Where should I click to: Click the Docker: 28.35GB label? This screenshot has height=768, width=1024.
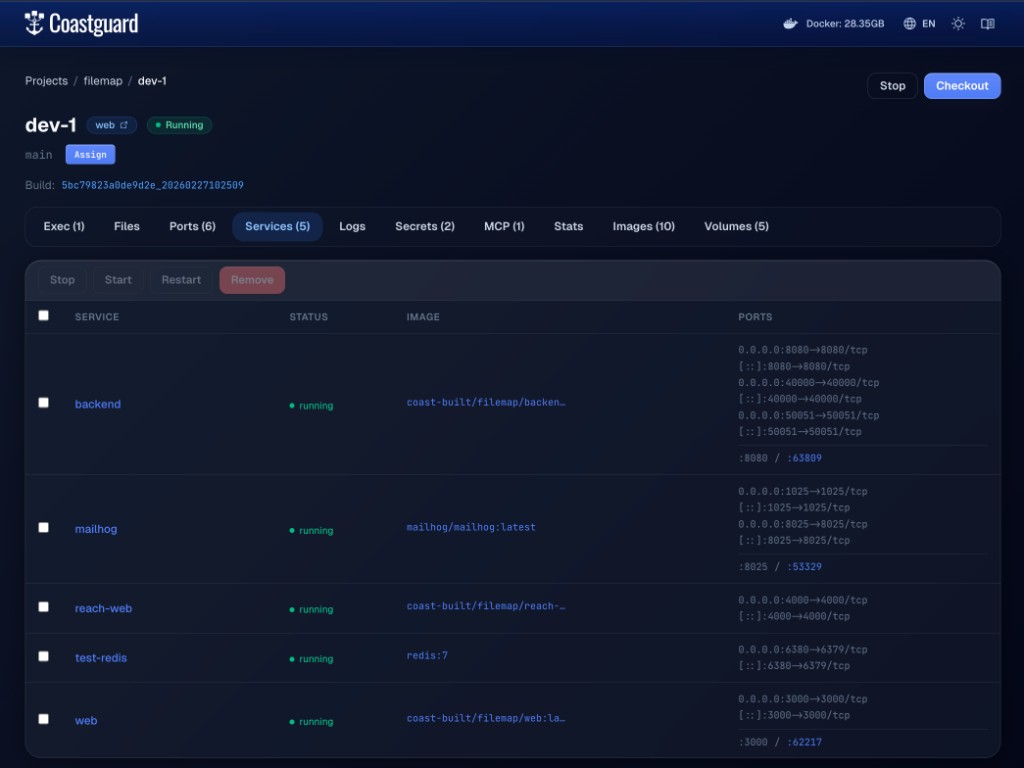pos(845,24)
